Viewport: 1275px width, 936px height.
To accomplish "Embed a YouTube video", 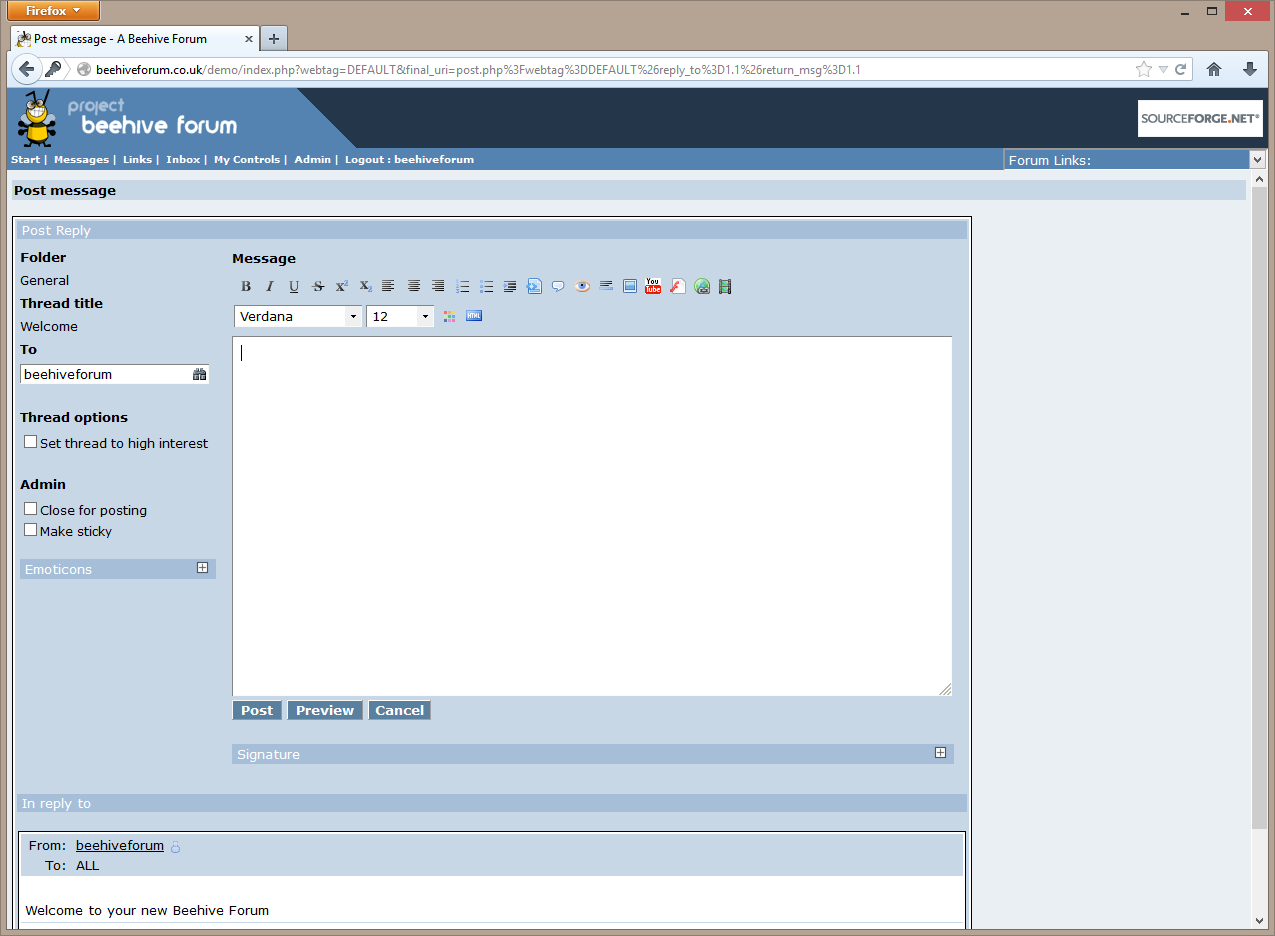I will click(x=653, y=286).
